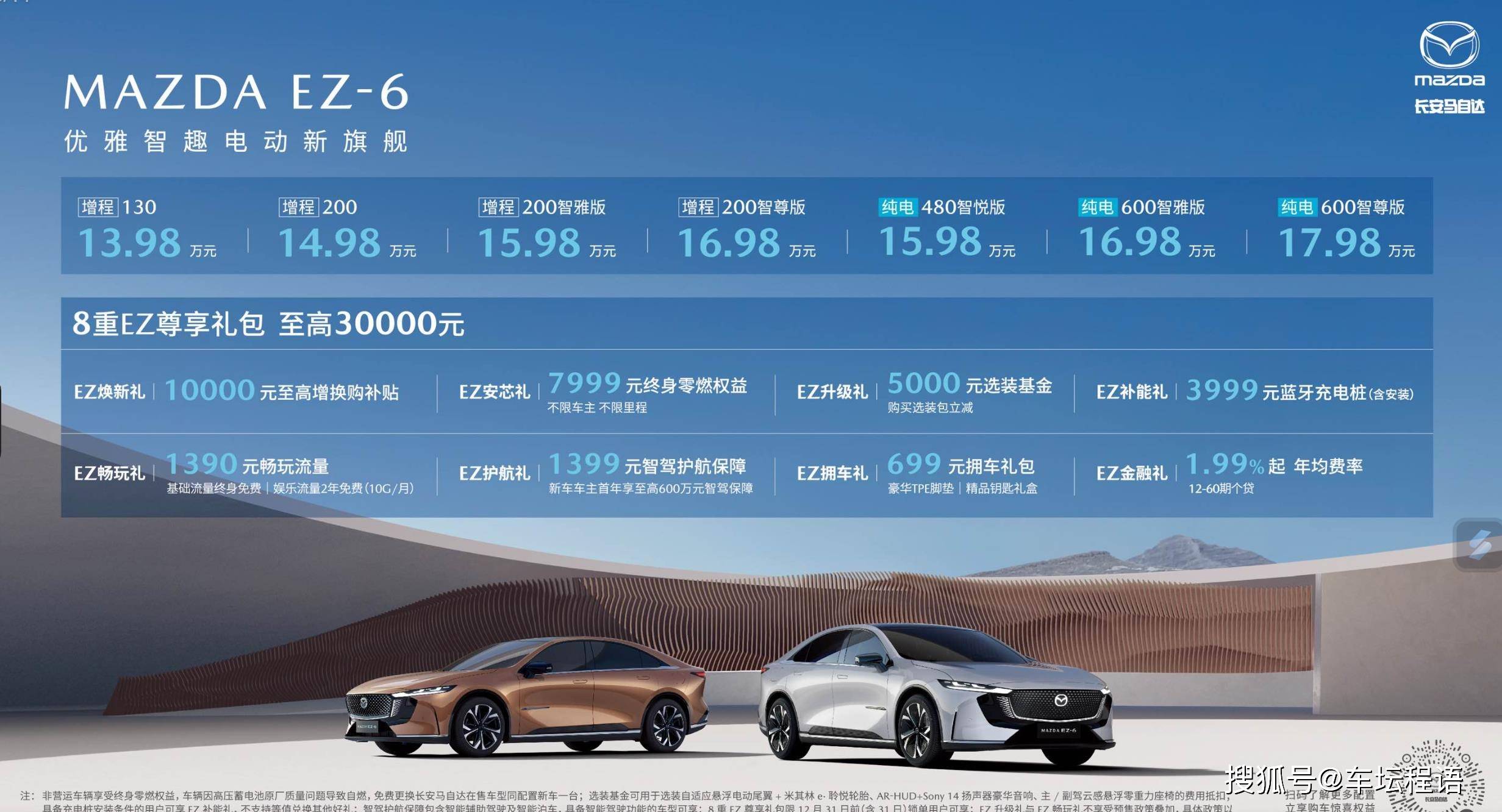This screenshot has height=812, width=1502.
Task: Select the 增程 200智雅版 15.98万元 price
Action: click(x=529, y=243)
